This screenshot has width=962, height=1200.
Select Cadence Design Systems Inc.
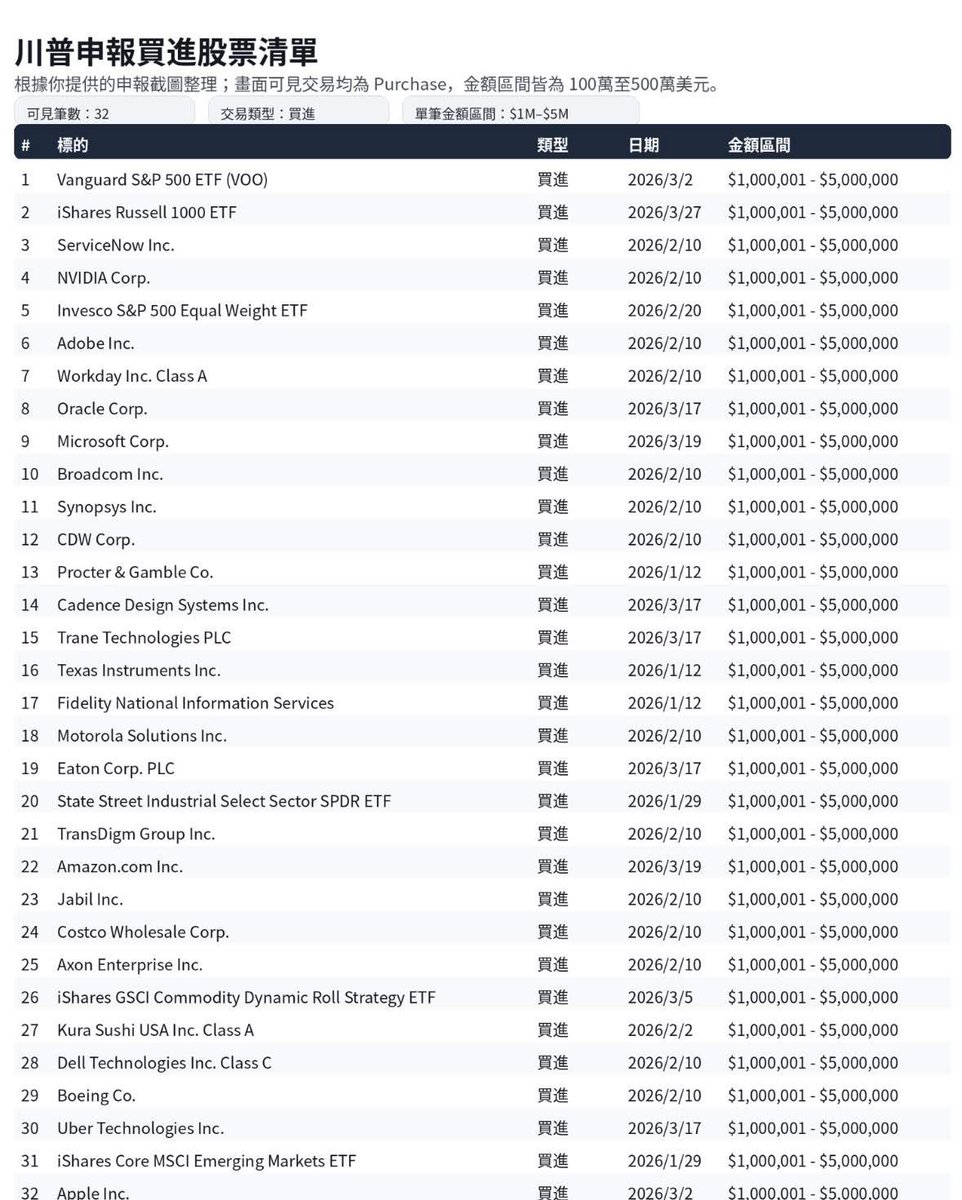163,605
